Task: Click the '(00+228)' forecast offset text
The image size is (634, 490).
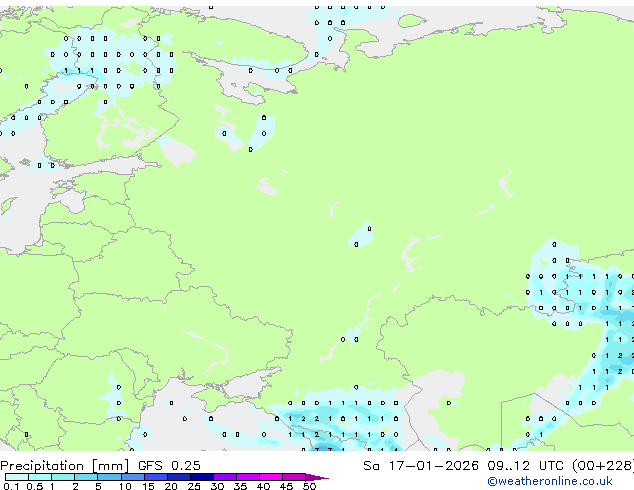Action: [x=603, y=466]
